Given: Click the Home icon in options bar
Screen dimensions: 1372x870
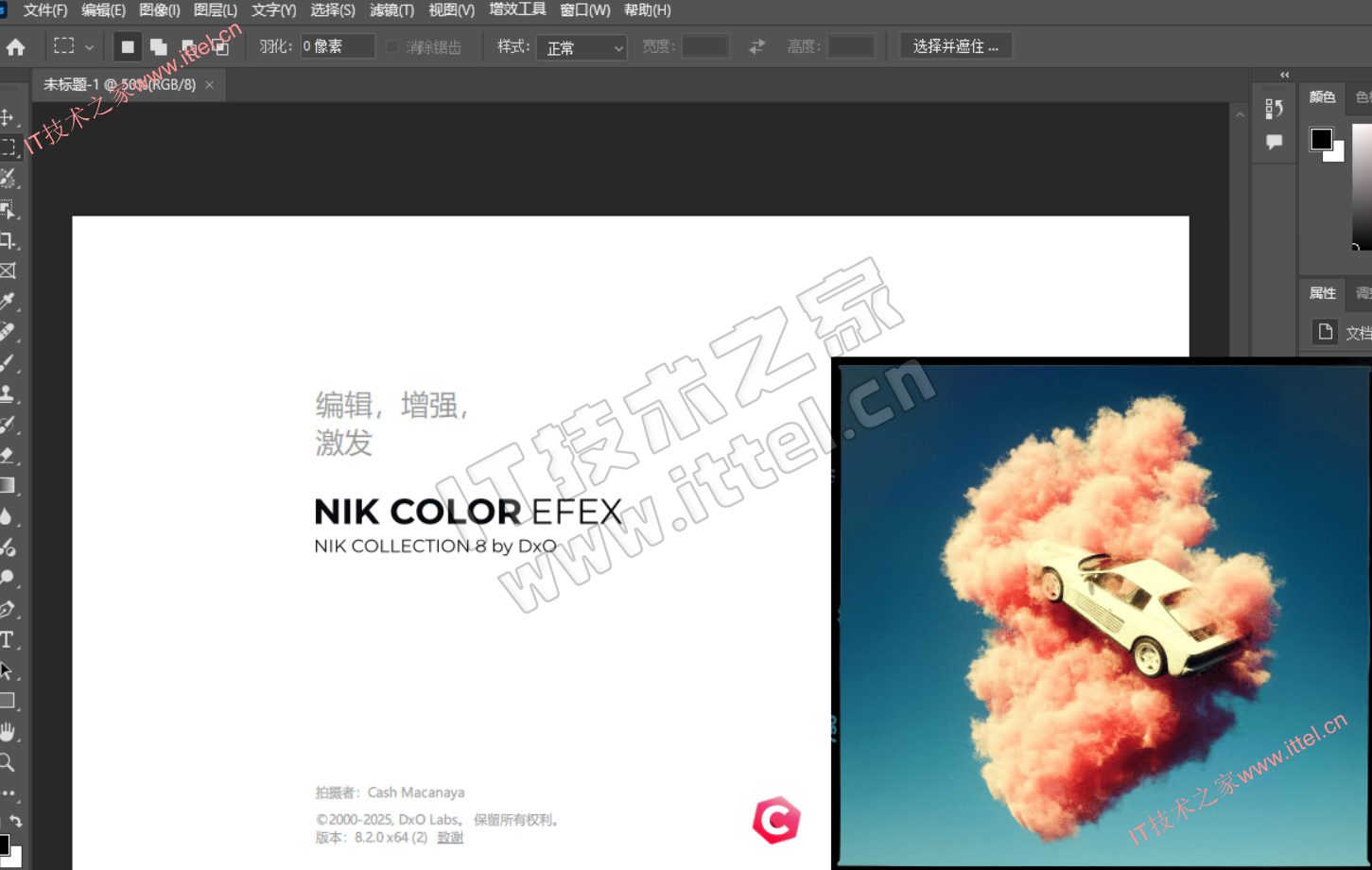Looking at the screenshot, I should coord(16,47).
